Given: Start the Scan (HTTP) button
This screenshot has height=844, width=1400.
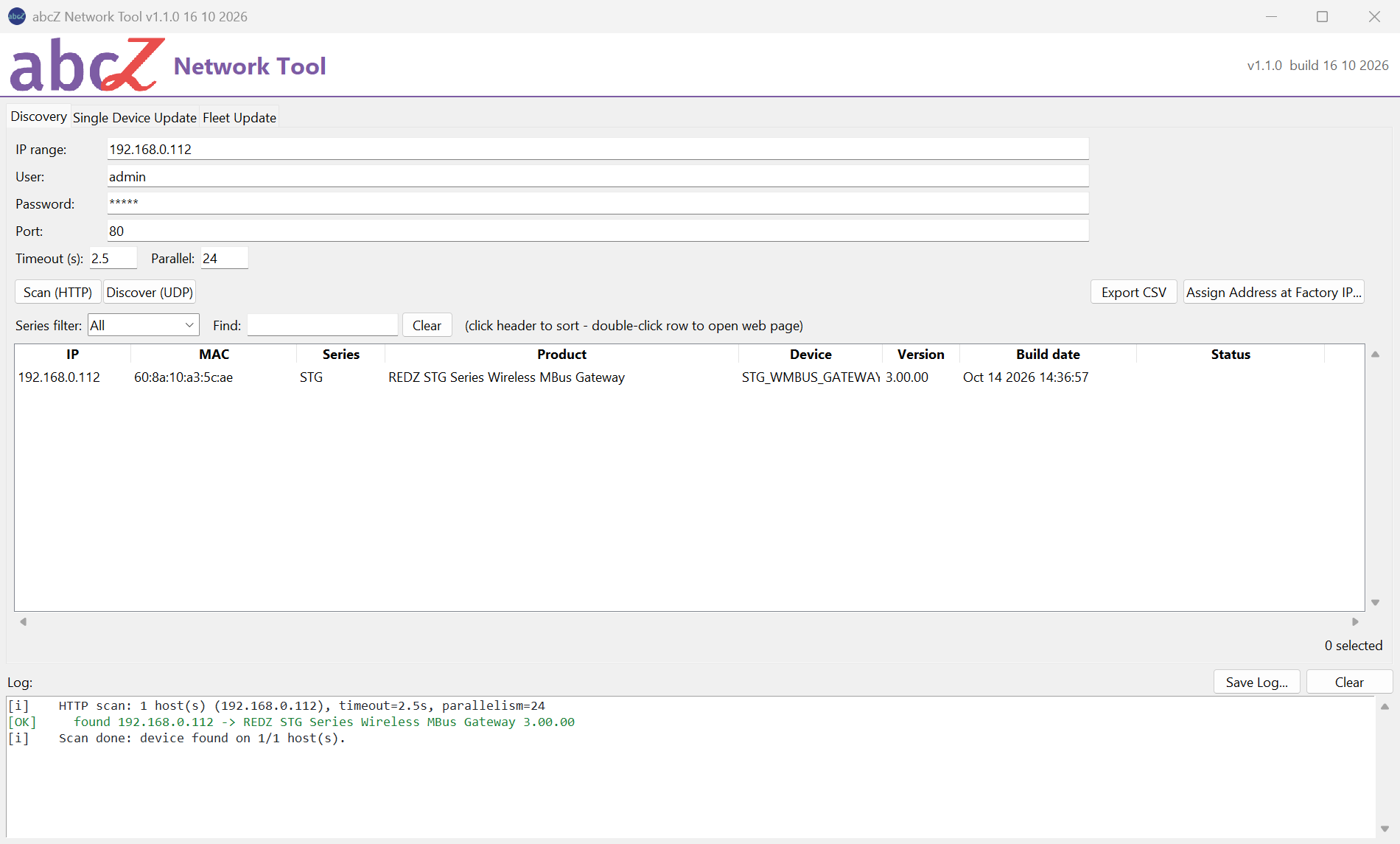Looking at the screenshot, I should click(x=57, y=292).
